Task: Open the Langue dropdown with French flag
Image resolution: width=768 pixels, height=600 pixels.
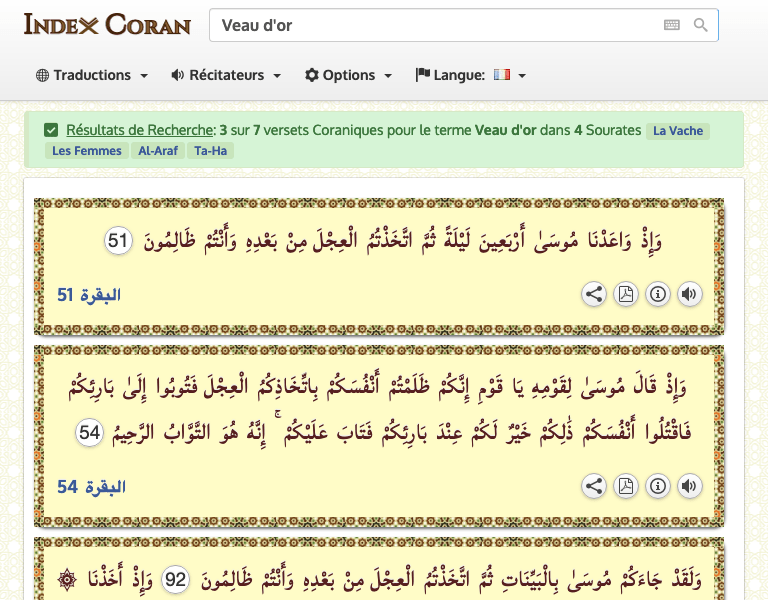Action: [471, 75]
